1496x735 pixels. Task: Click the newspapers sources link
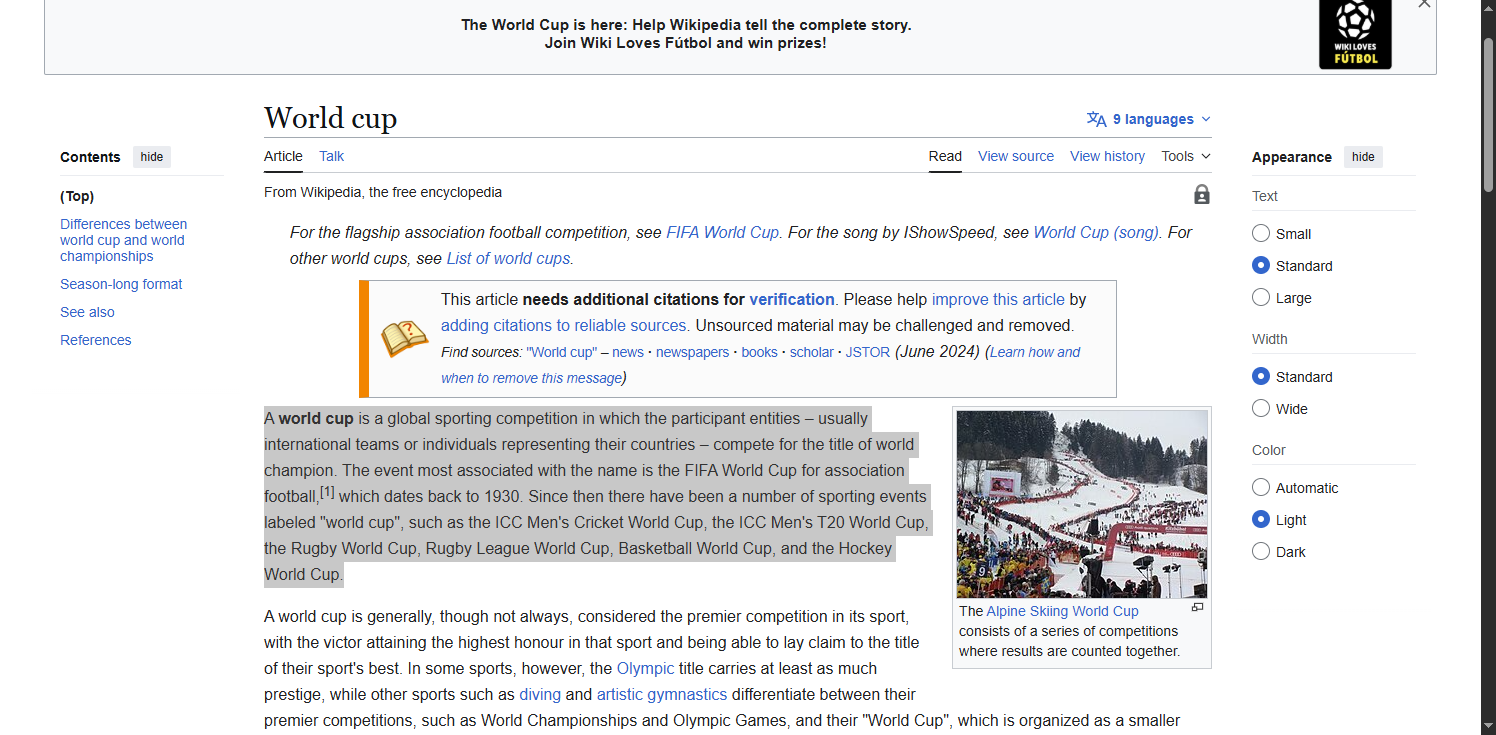tap(692, 352)
